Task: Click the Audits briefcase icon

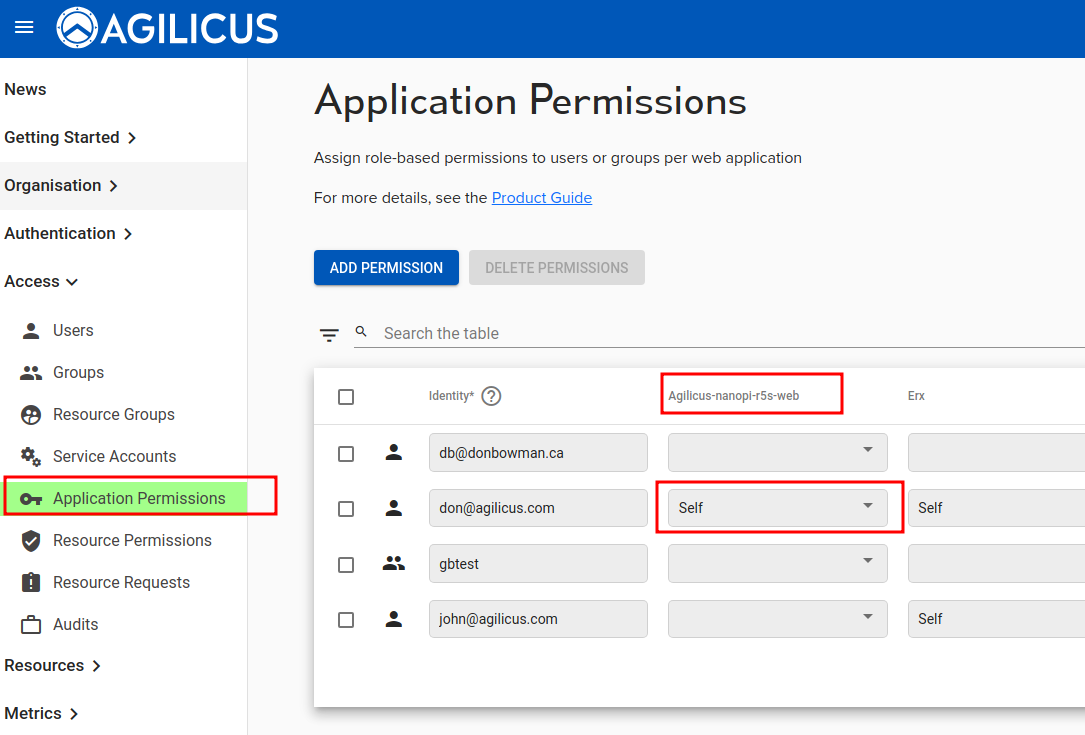Action: click(x=32, y=624)
